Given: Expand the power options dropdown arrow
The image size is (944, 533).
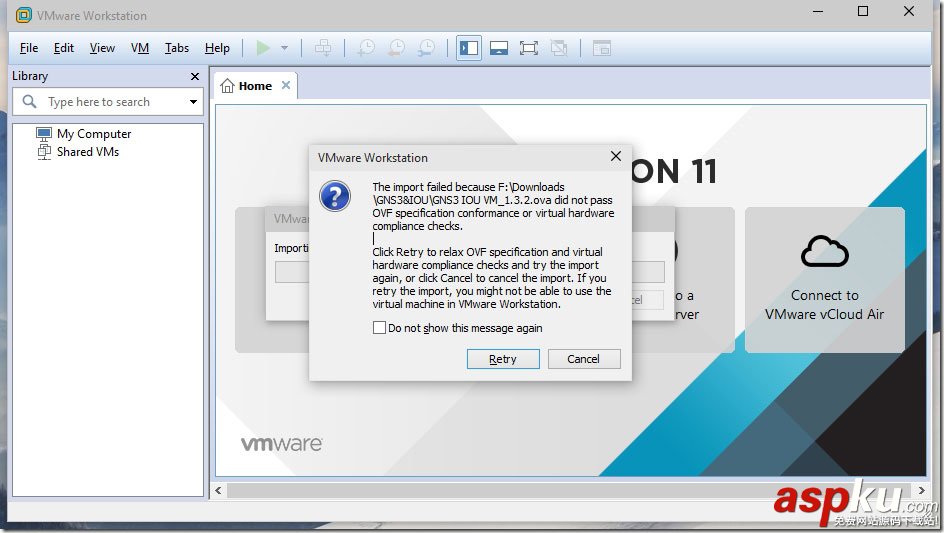Looking at the screenshot, I should pyautogui.click(x=284, y=48).
